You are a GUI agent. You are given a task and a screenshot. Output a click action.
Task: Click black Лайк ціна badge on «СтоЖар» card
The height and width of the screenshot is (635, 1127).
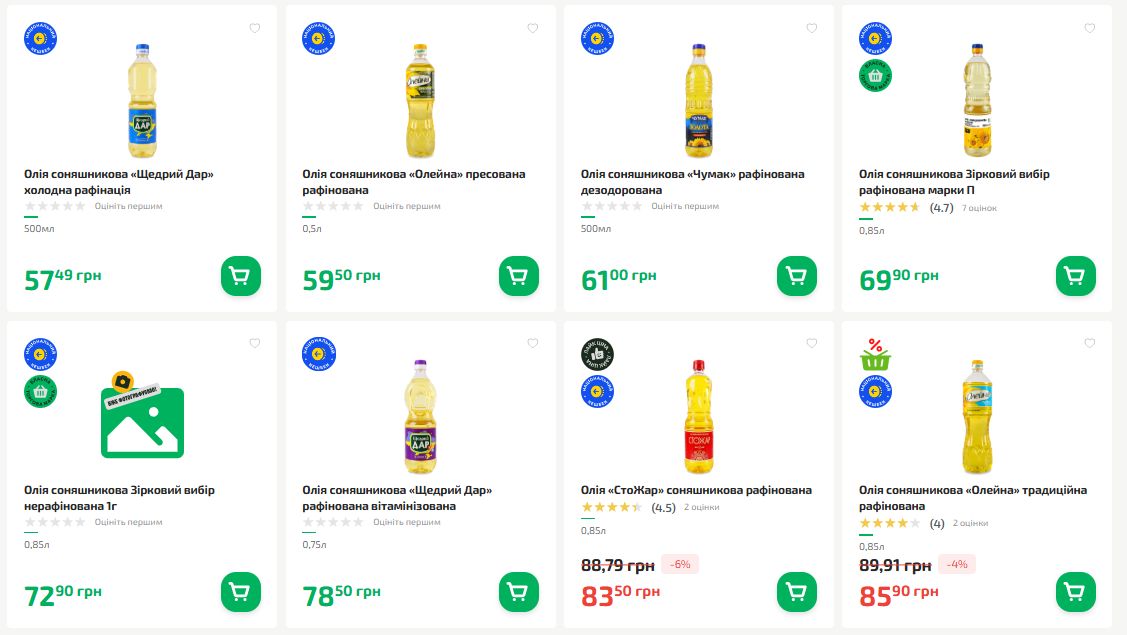click(x=597, y=355)
